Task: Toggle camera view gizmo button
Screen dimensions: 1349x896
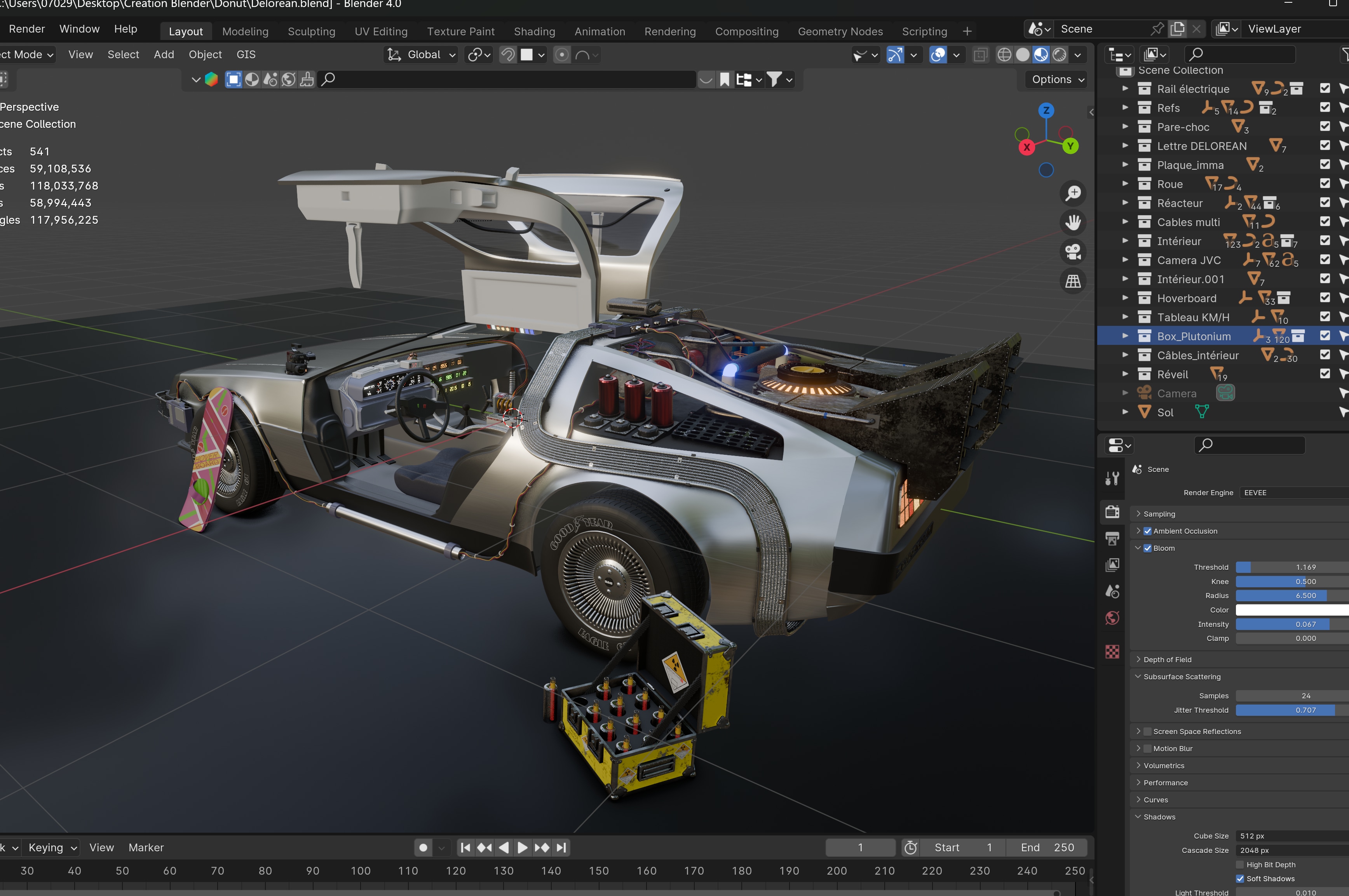Action: [1073, 252]
